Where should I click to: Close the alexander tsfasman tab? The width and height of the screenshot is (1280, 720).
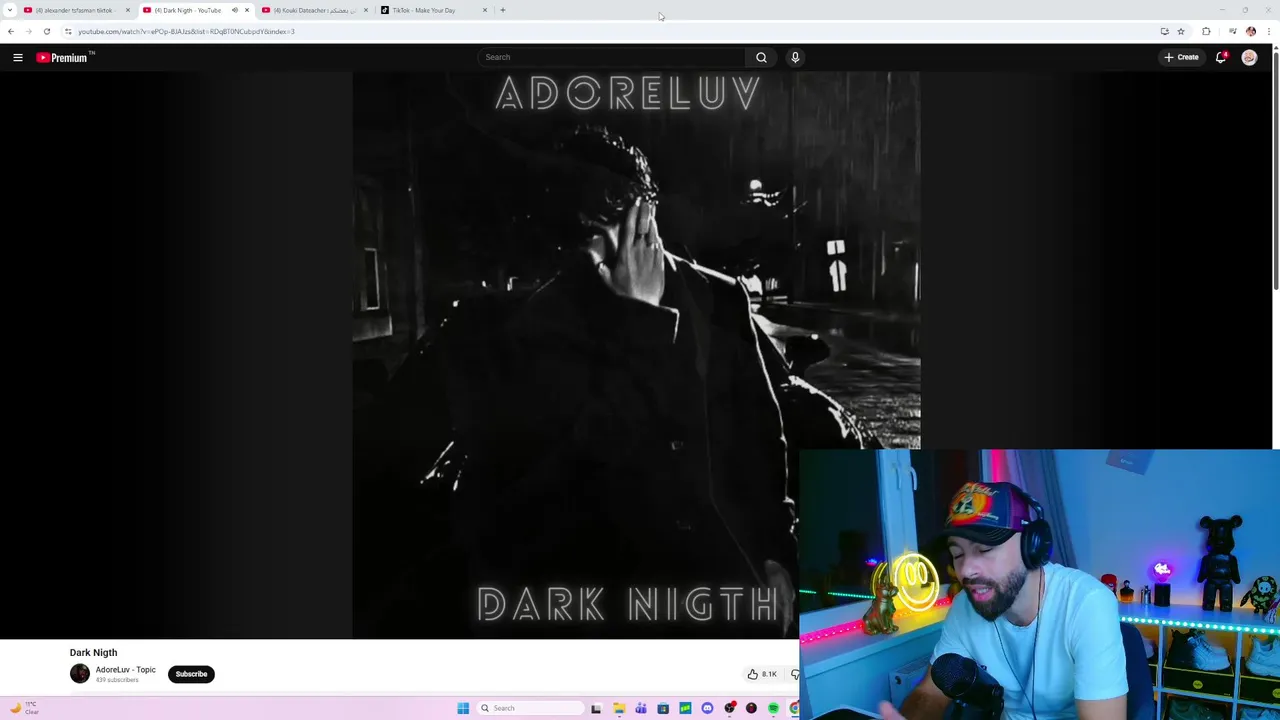[128, 10]
